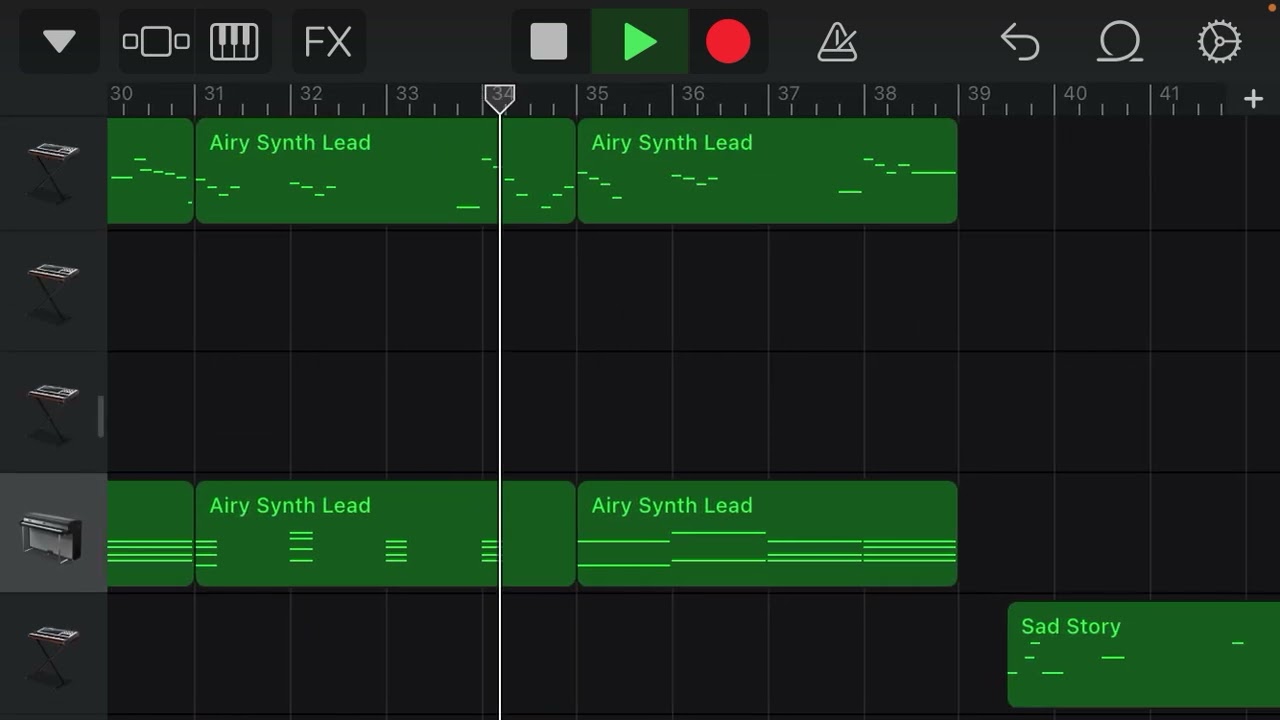The height and width of the screenshot is (720, 1280).
Task: Switch to the tracks view button
Action: coord(156,42)
